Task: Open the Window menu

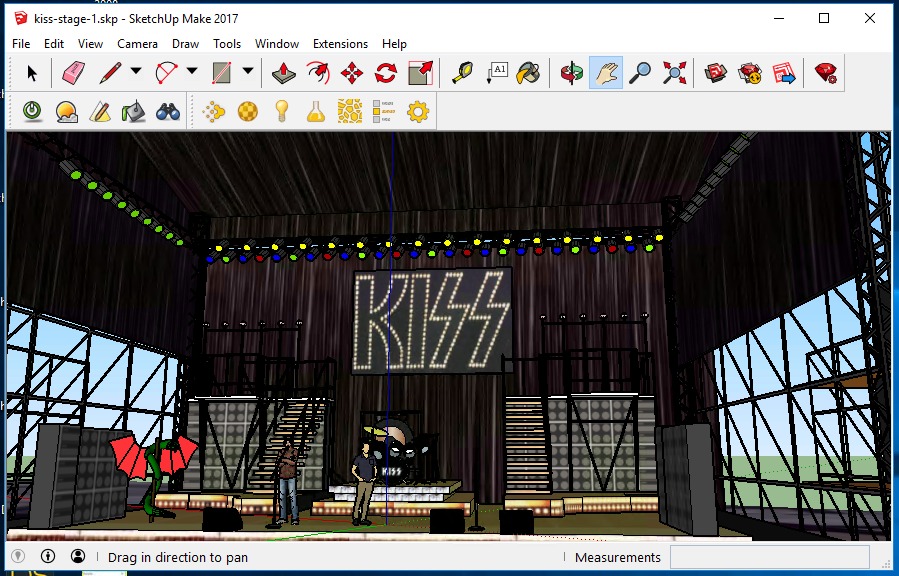Action: (x=277, y=44)
